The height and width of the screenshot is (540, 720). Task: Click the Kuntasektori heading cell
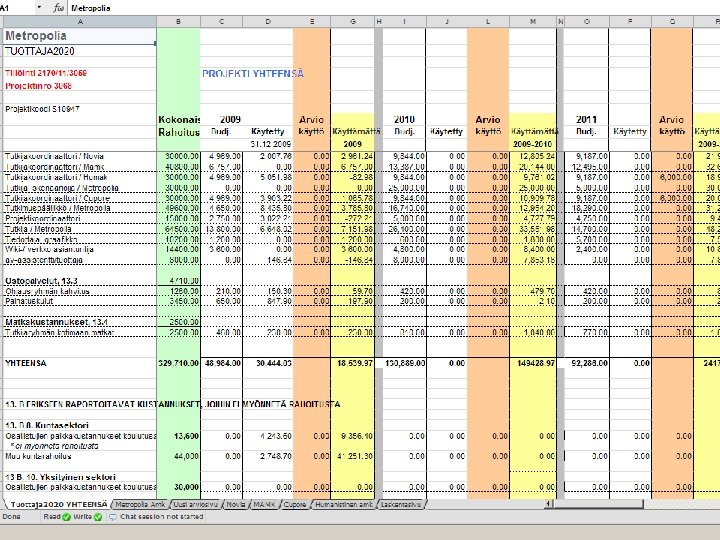coord(80,425)
